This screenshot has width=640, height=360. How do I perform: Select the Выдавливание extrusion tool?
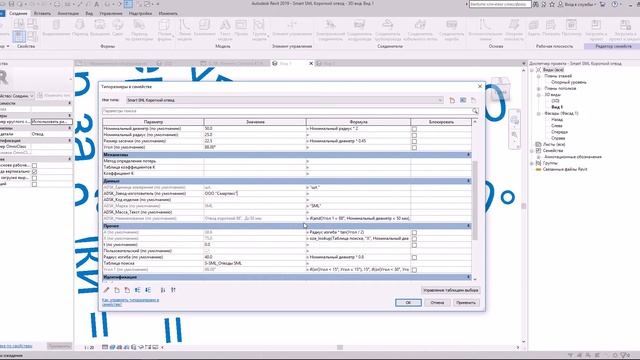coord(56,28)
